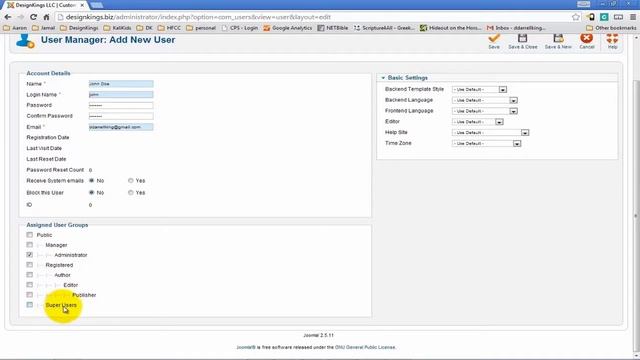
Task: Click in the Name field
Action: click(x=121, y=84)
